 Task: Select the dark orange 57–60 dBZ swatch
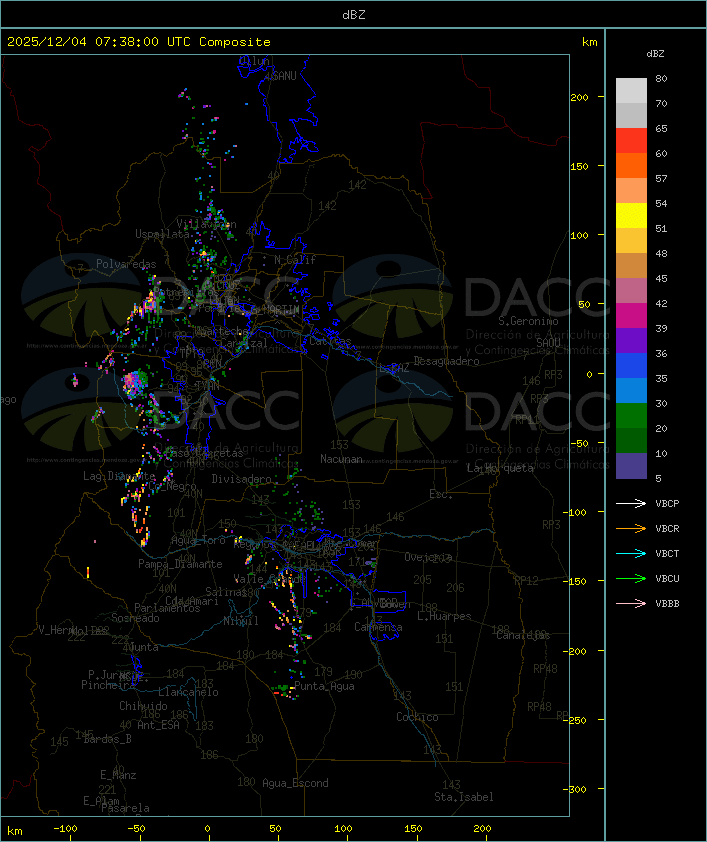tap(631, 166)
